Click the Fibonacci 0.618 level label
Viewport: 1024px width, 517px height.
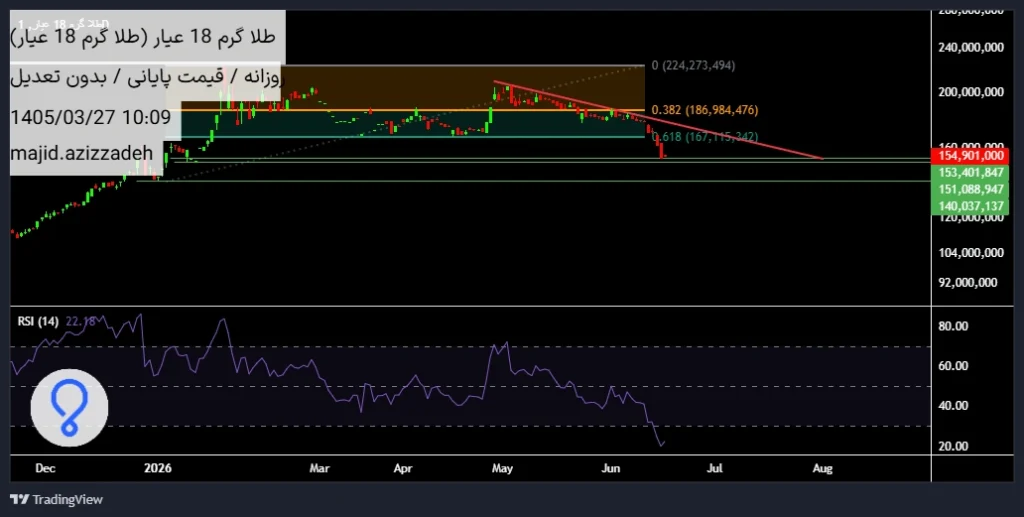[x=705, y=137]
